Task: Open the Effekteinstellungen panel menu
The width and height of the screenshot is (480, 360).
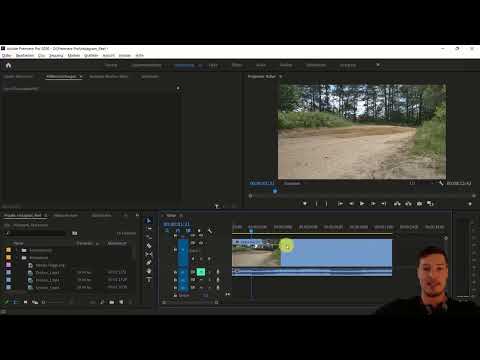Action: pos(81,76)
